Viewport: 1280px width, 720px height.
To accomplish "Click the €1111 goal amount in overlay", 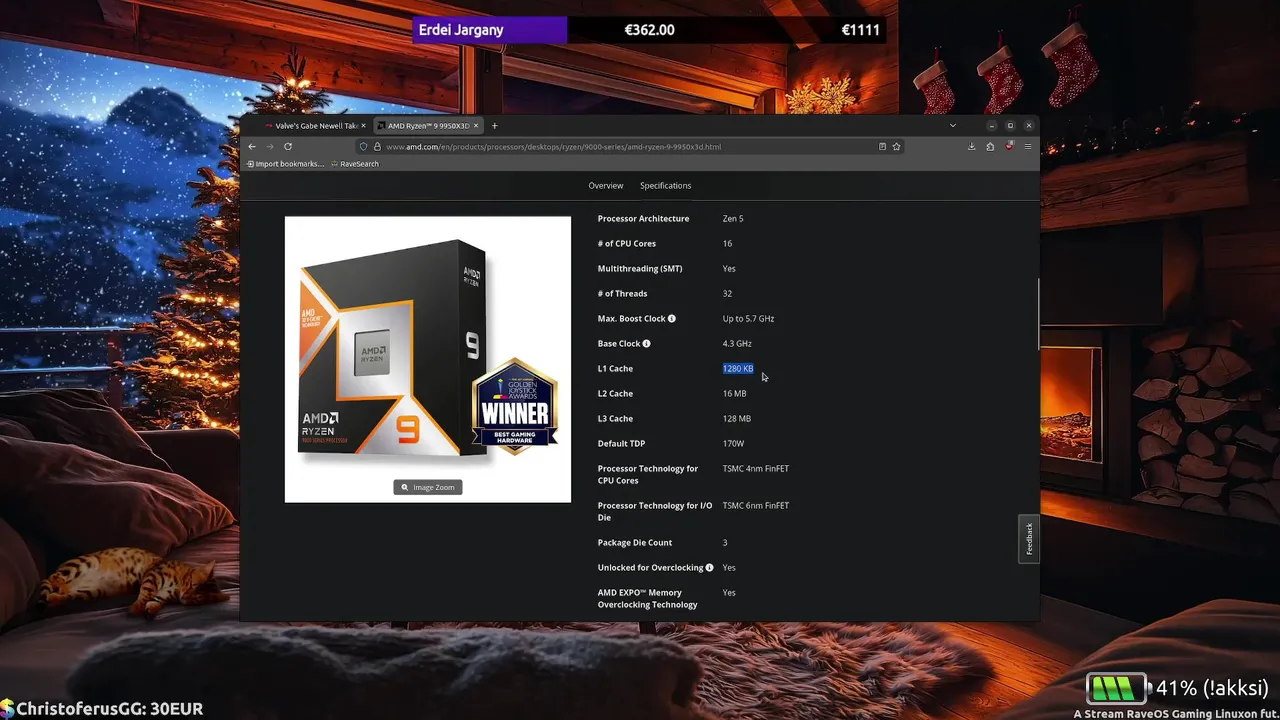I will [x=860, y=30].
